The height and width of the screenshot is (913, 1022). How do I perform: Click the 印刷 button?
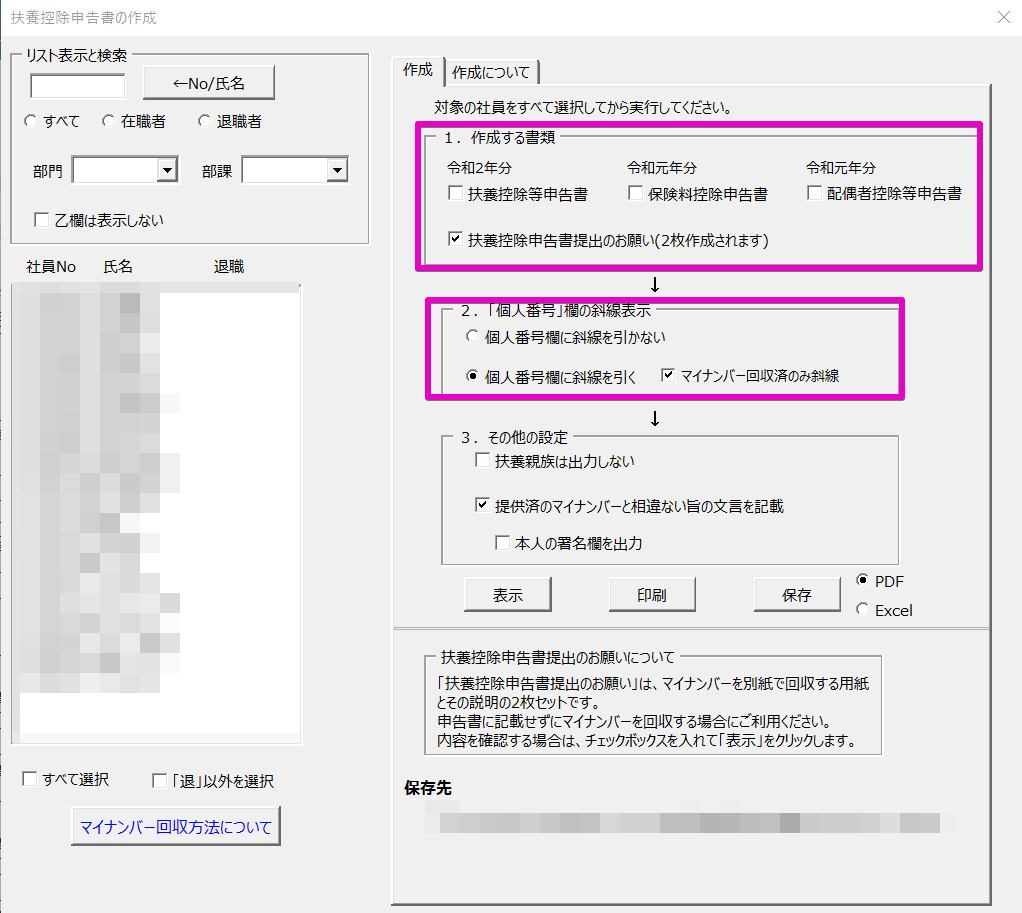pyautogui.click(x=652, y=595)
